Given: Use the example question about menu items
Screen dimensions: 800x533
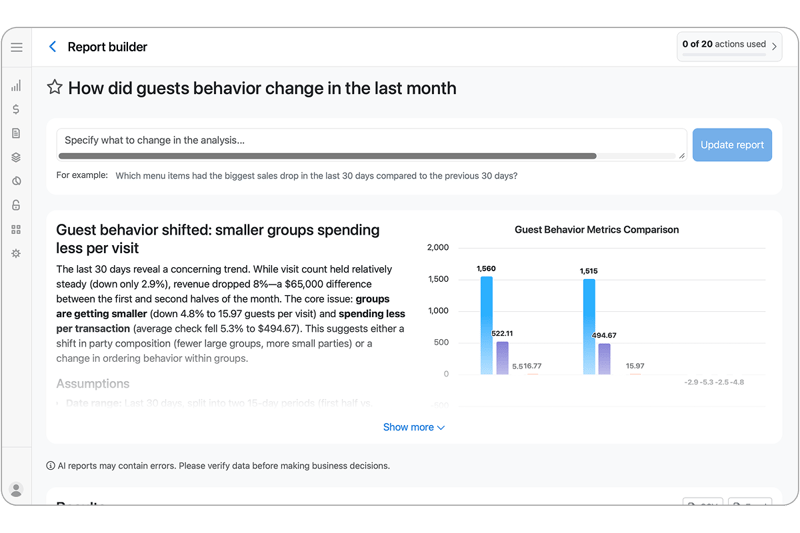Looking at the screenshot, I should coord(316,176).
